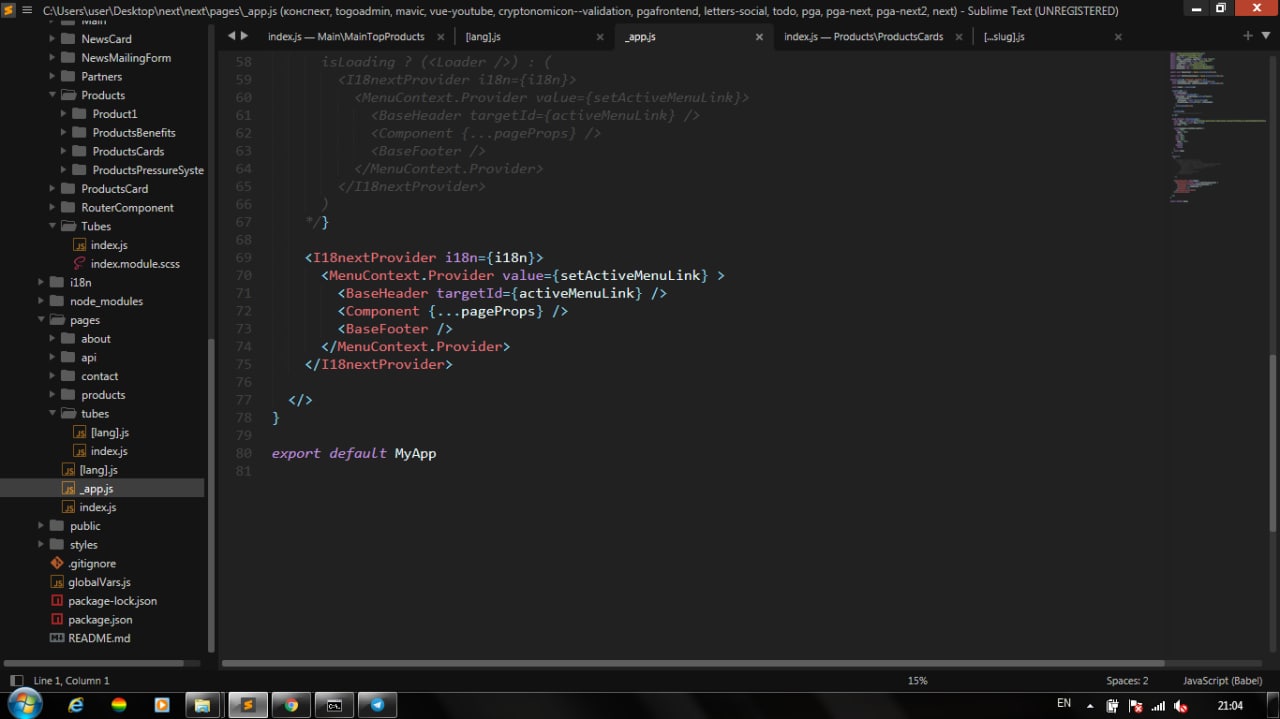1280x719 pixels.
Task: Open the JavaScript (Babel) syntax selector
Action: [1222, 681]
